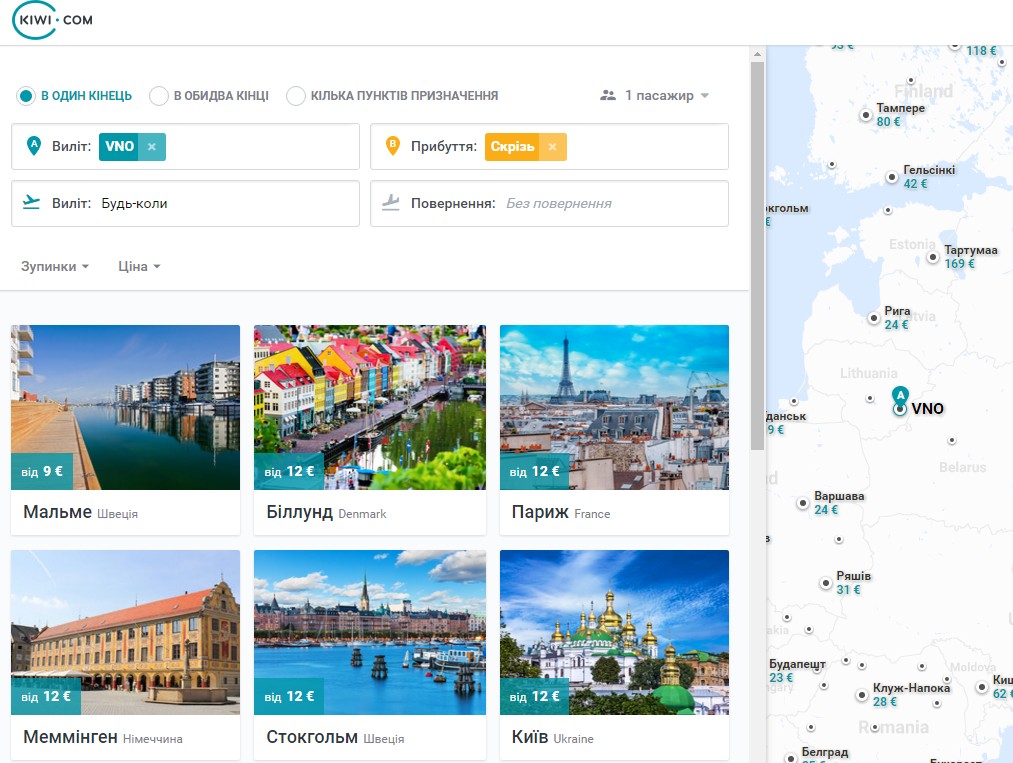Click the plane takeoff icon
This screenshot has height=763, width=1013.
(31, 202)
